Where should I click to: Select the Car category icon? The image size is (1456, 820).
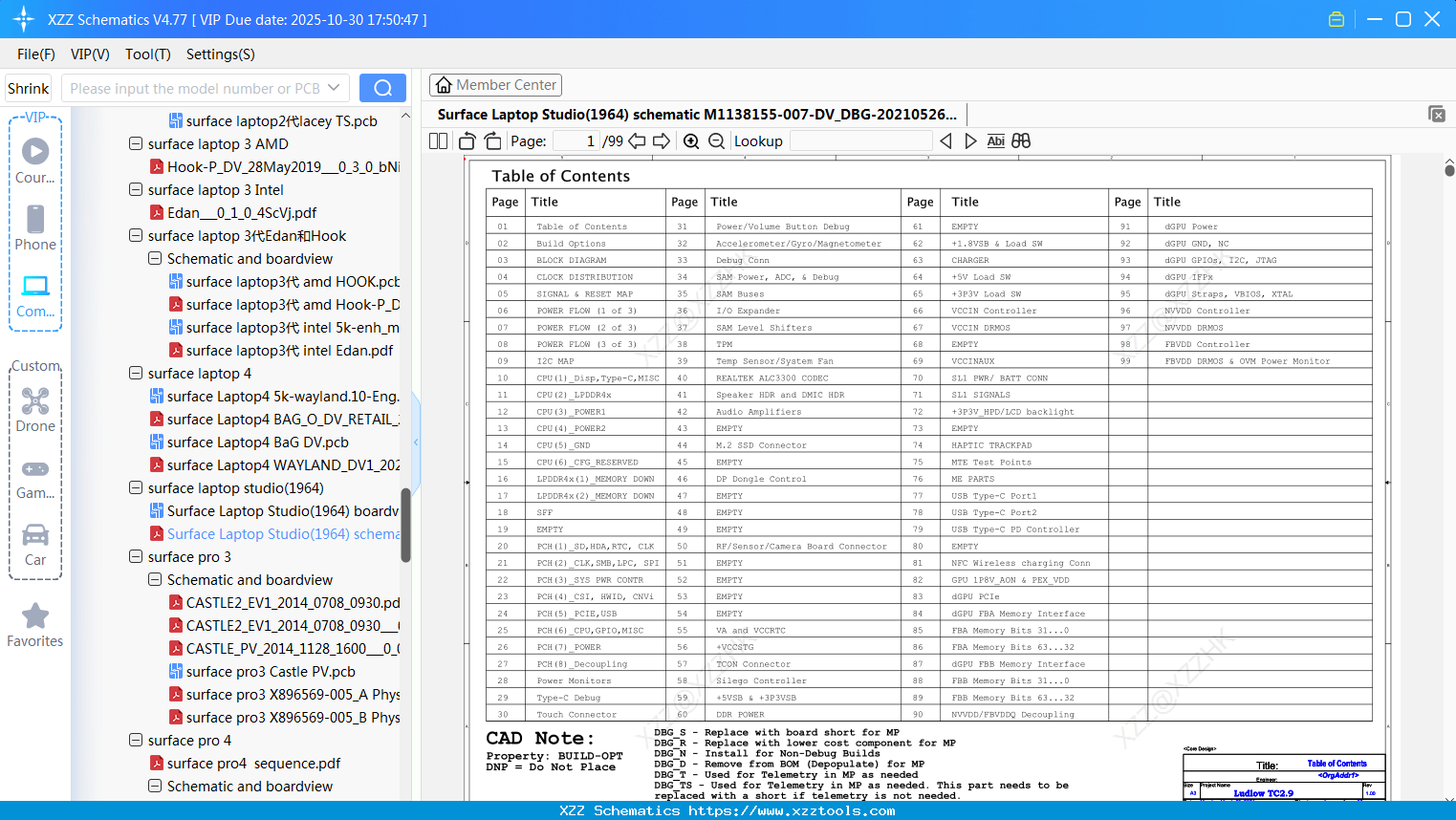[35, 544]
